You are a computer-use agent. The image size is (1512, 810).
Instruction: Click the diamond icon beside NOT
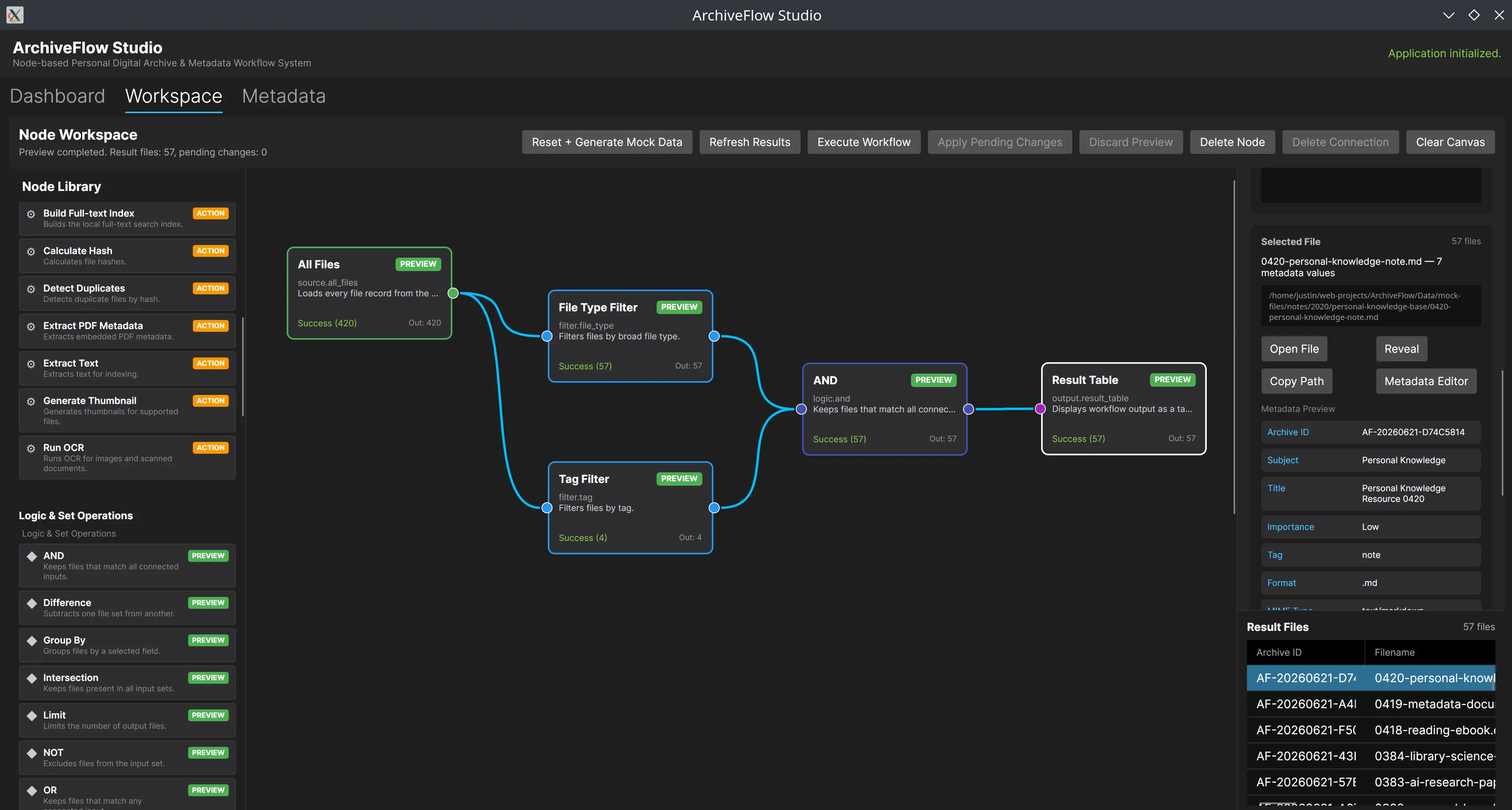[x=32, y=754]
